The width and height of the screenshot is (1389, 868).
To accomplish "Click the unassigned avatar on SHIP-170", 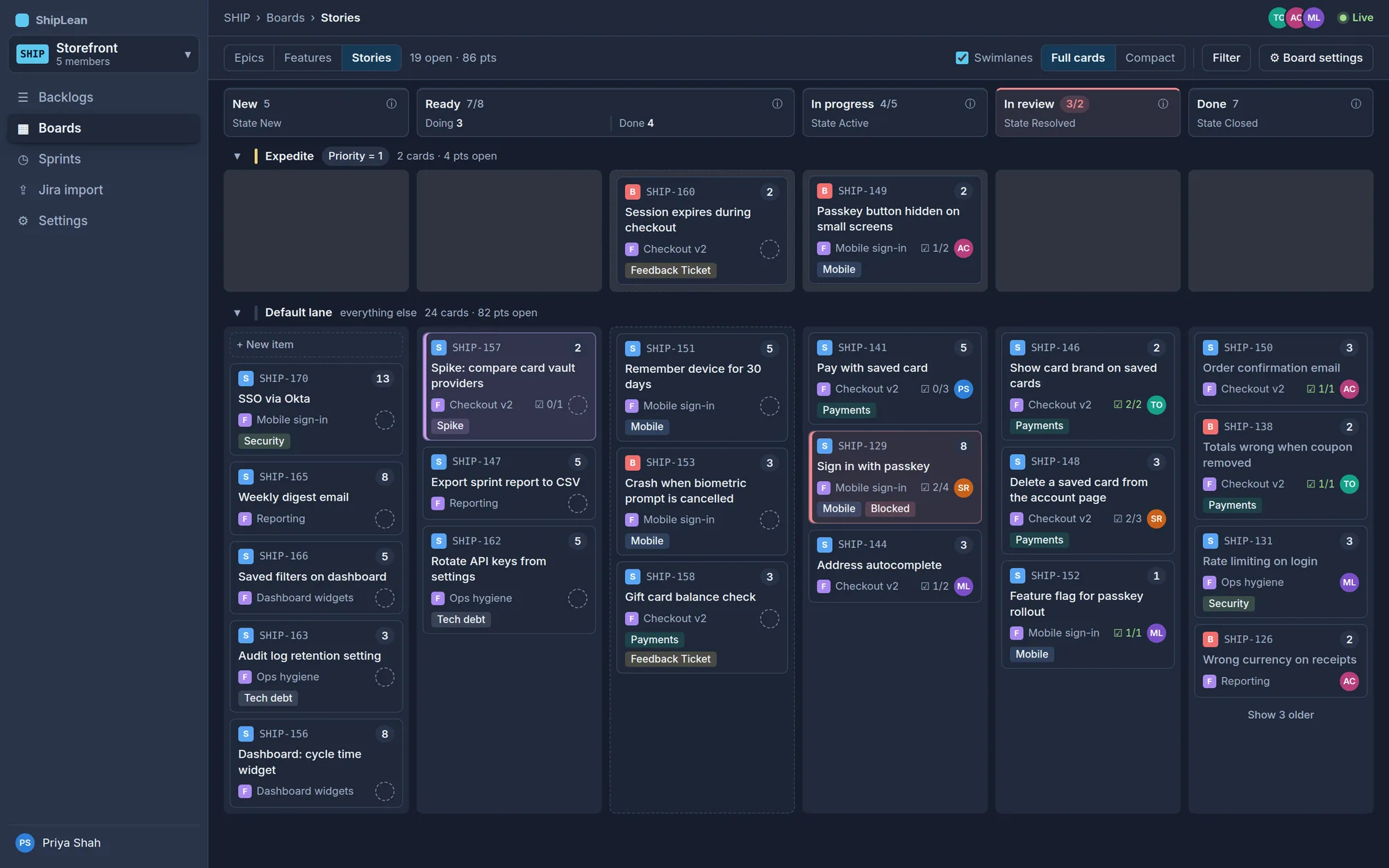I will click(385, 420).
